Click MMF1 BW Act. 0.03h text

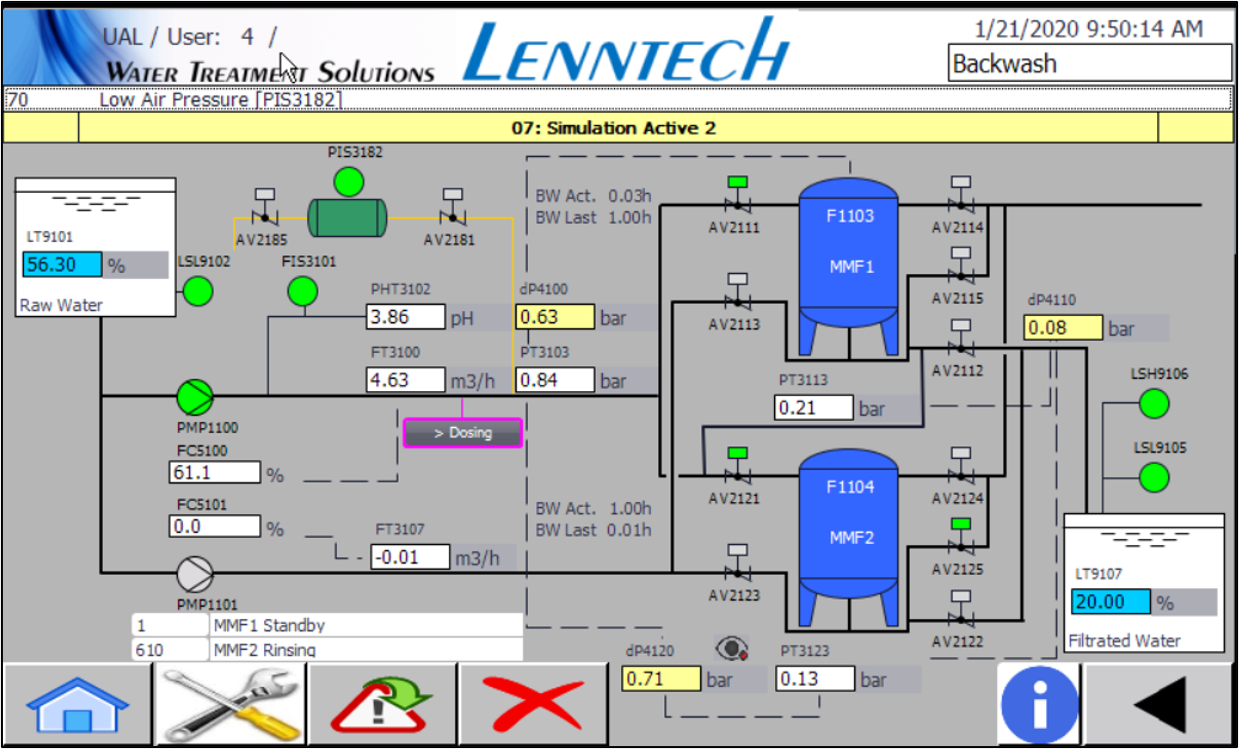click(593, 195)
